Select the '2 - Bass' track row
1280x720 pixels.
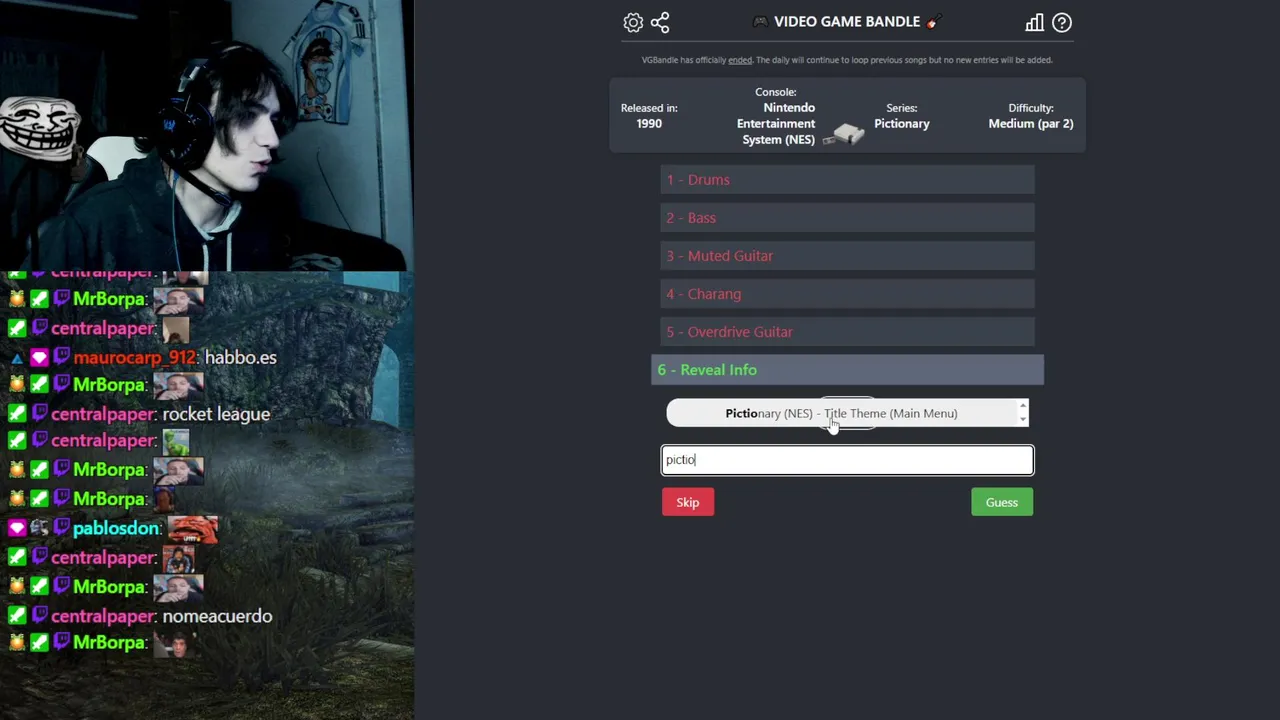pyautogui.click(x=847, y=218)
